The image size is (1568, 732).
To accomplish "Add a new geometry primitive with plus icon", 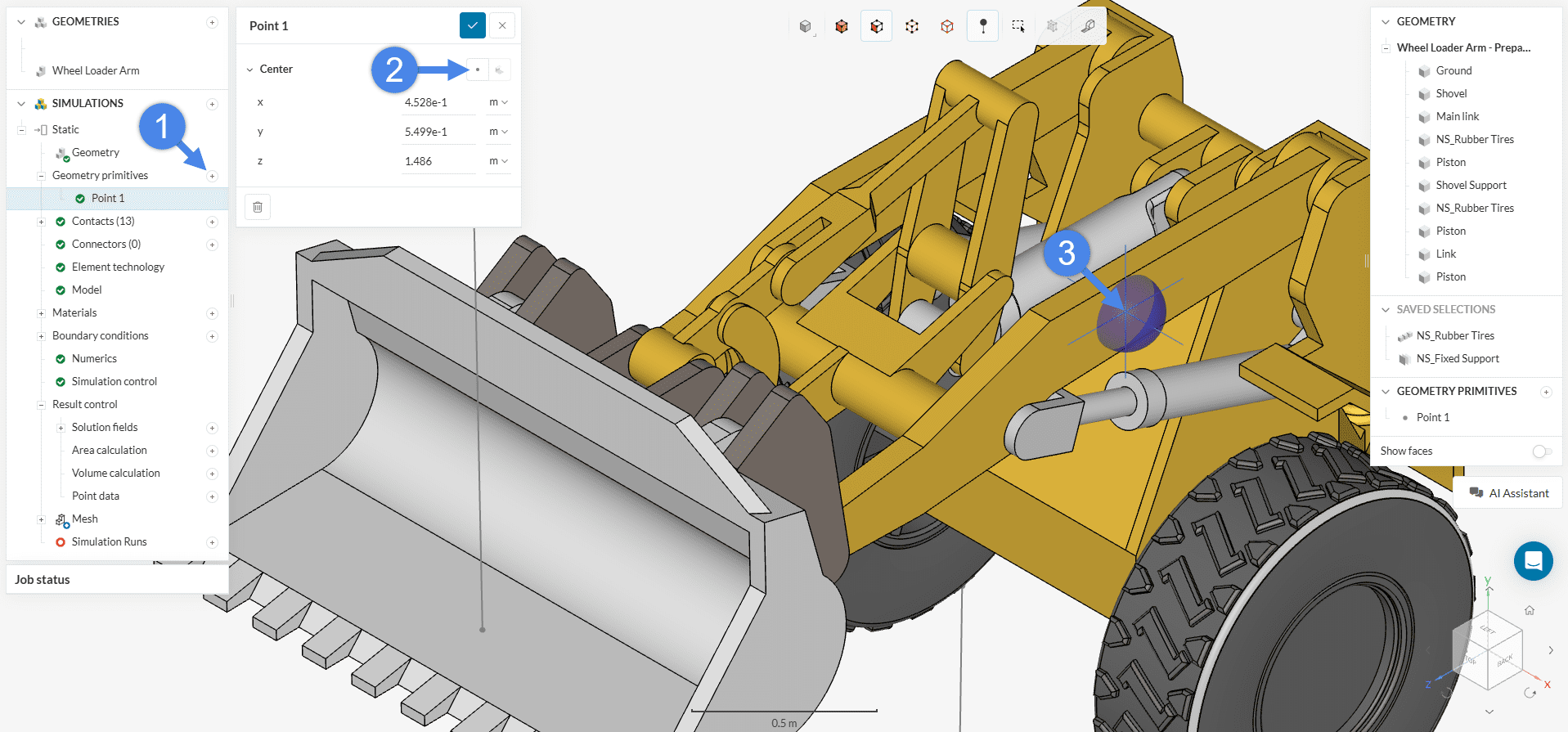I will [212, 176].
